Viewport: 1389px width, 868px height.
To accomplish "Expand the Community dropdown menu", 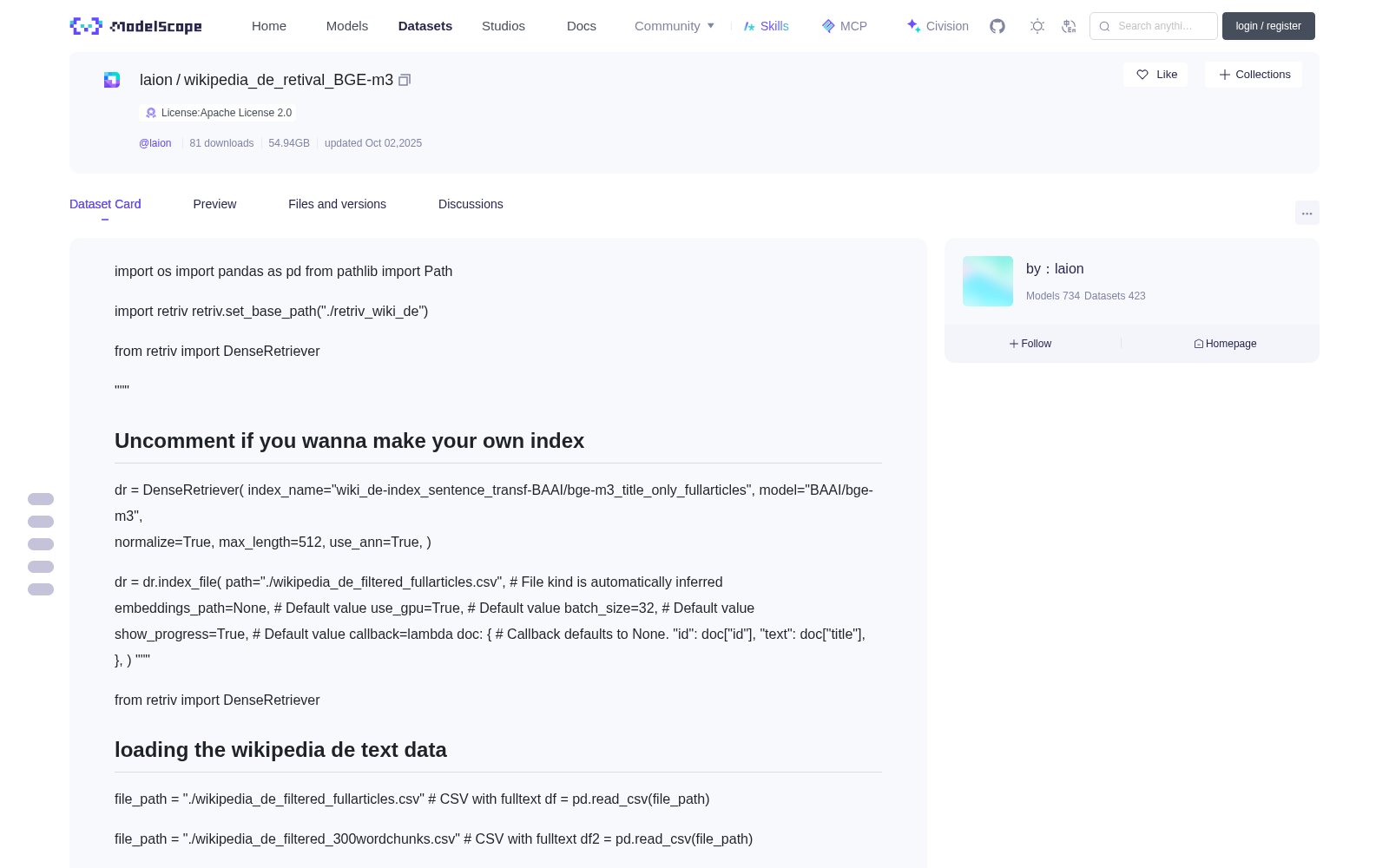I will 675,26.
